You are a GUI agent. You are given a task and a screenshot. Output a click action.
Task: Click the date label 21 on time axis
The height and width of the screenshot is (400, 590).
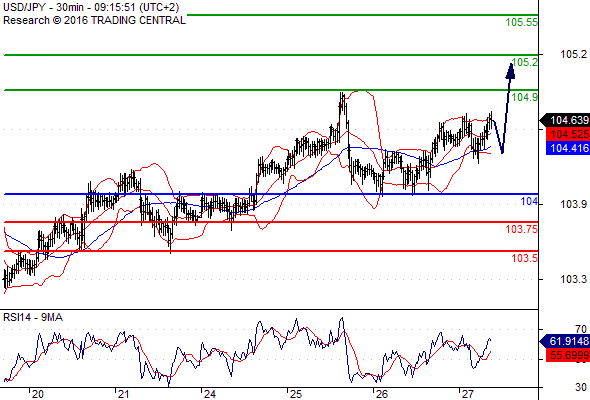[123, 394]
